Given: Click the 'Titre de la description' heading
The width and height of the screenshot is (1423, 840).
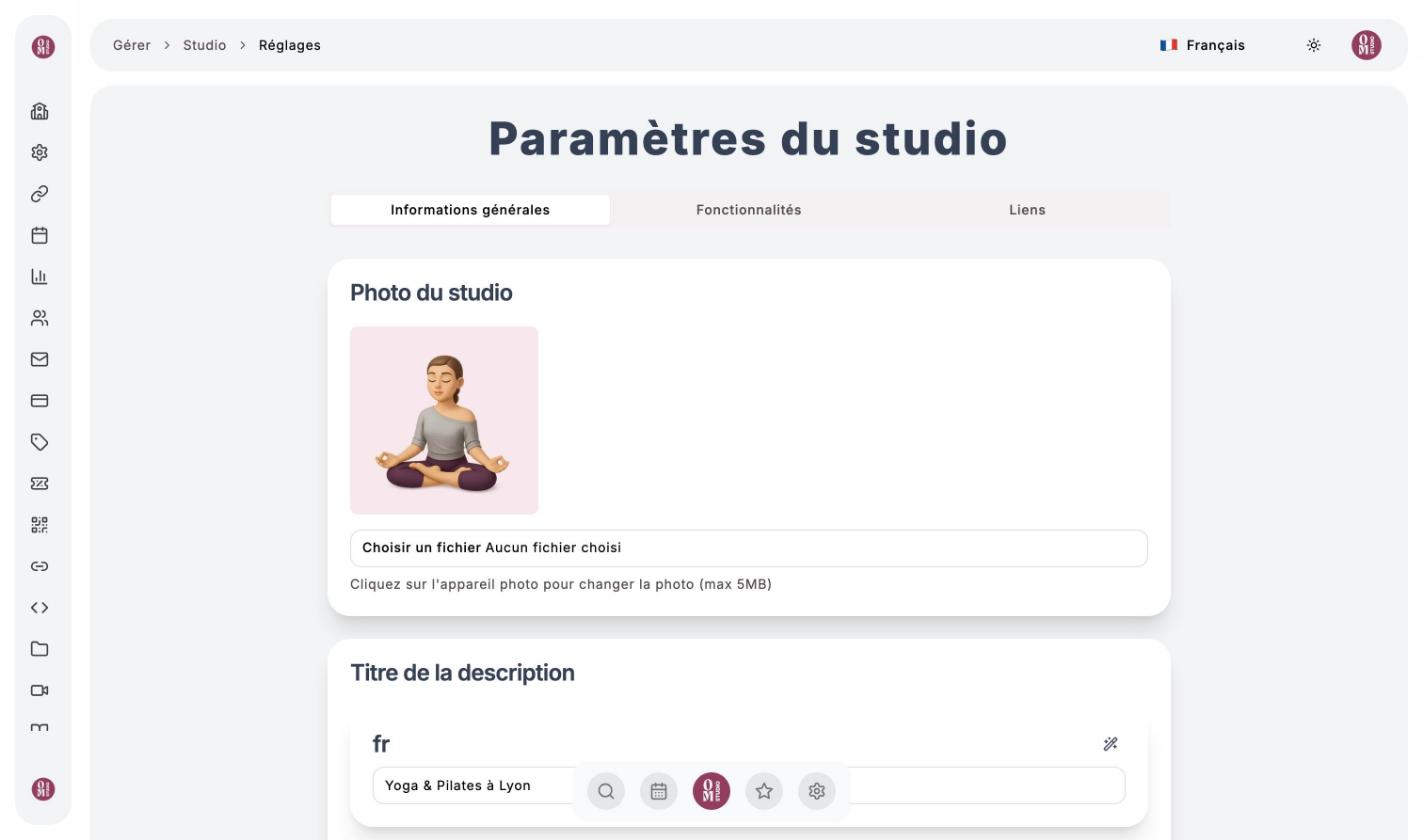Looking at the screenshot, I should click(462, 673).
